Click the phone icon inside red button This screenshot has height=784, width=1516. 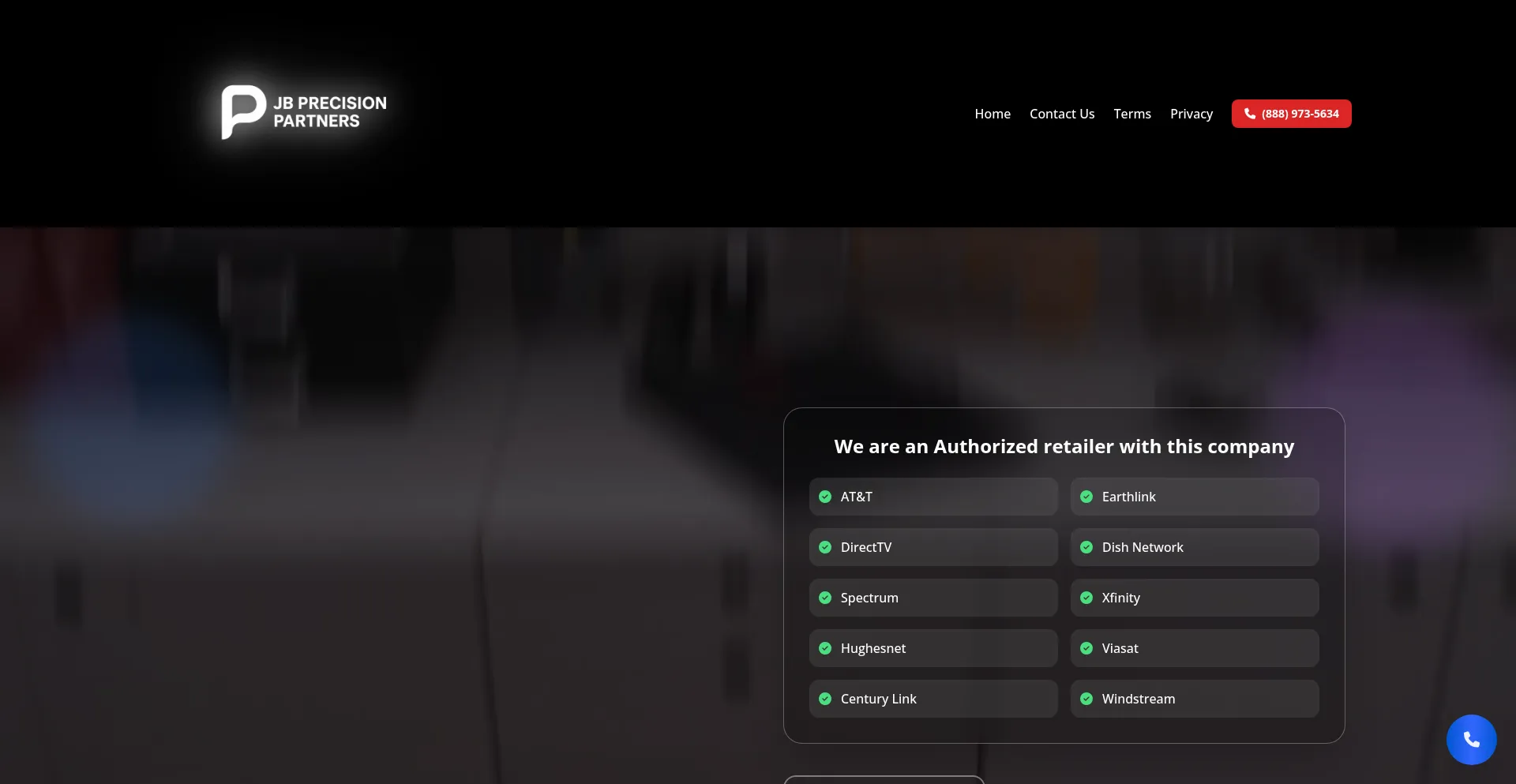coord(1250,114)
